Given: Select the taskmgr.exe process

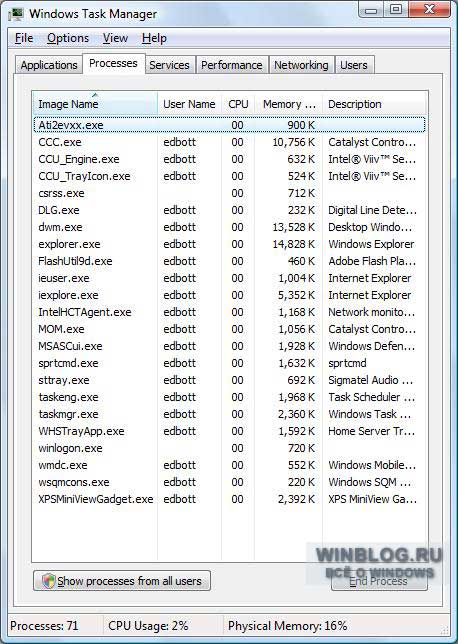Looking at the screenshot, I should pyautogui.click(x=229, y=414).
